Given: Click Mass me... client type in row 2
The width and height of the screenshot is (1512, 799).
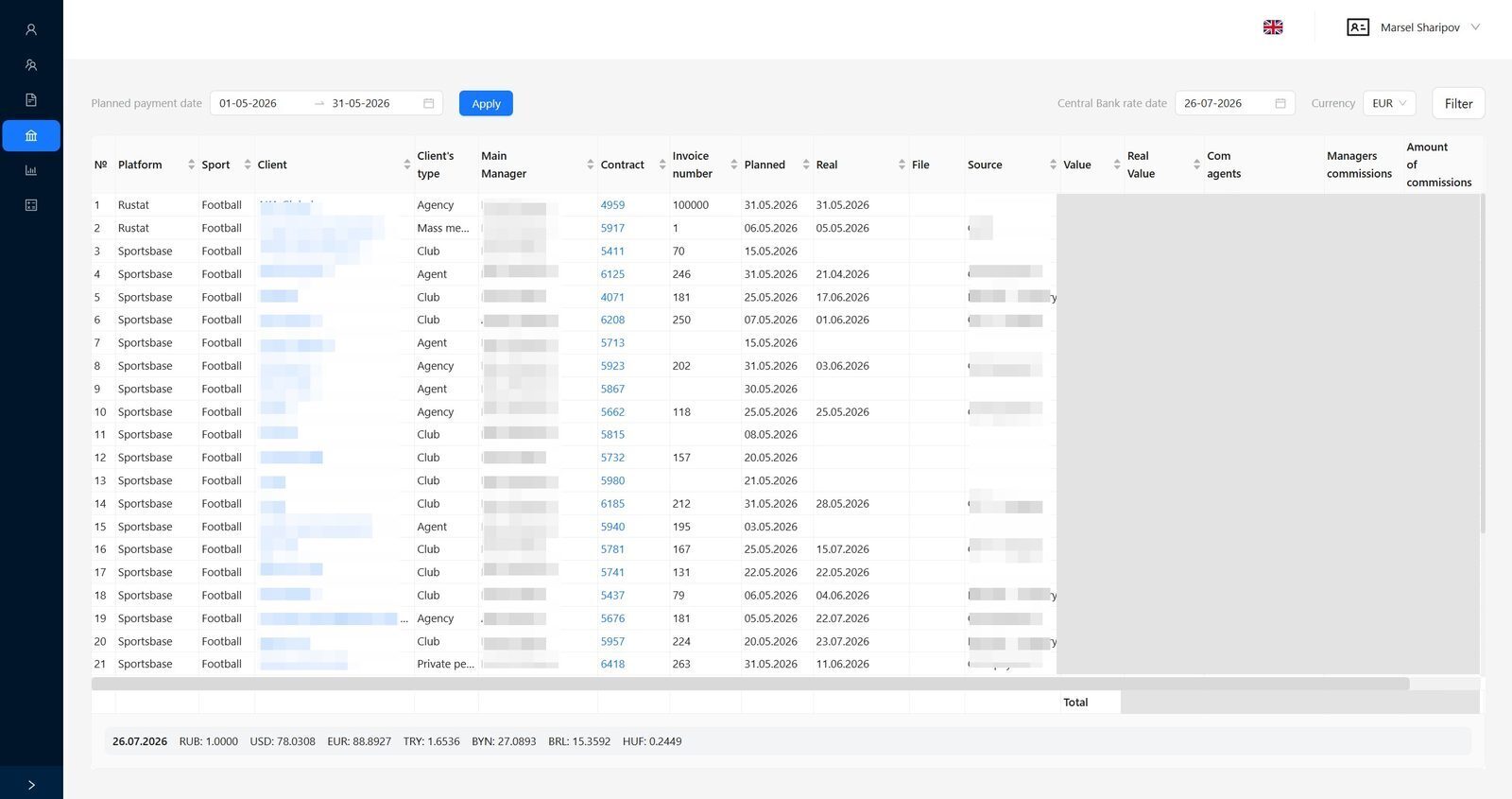Looking at the screenshot, I should click(x=443, y=228).
